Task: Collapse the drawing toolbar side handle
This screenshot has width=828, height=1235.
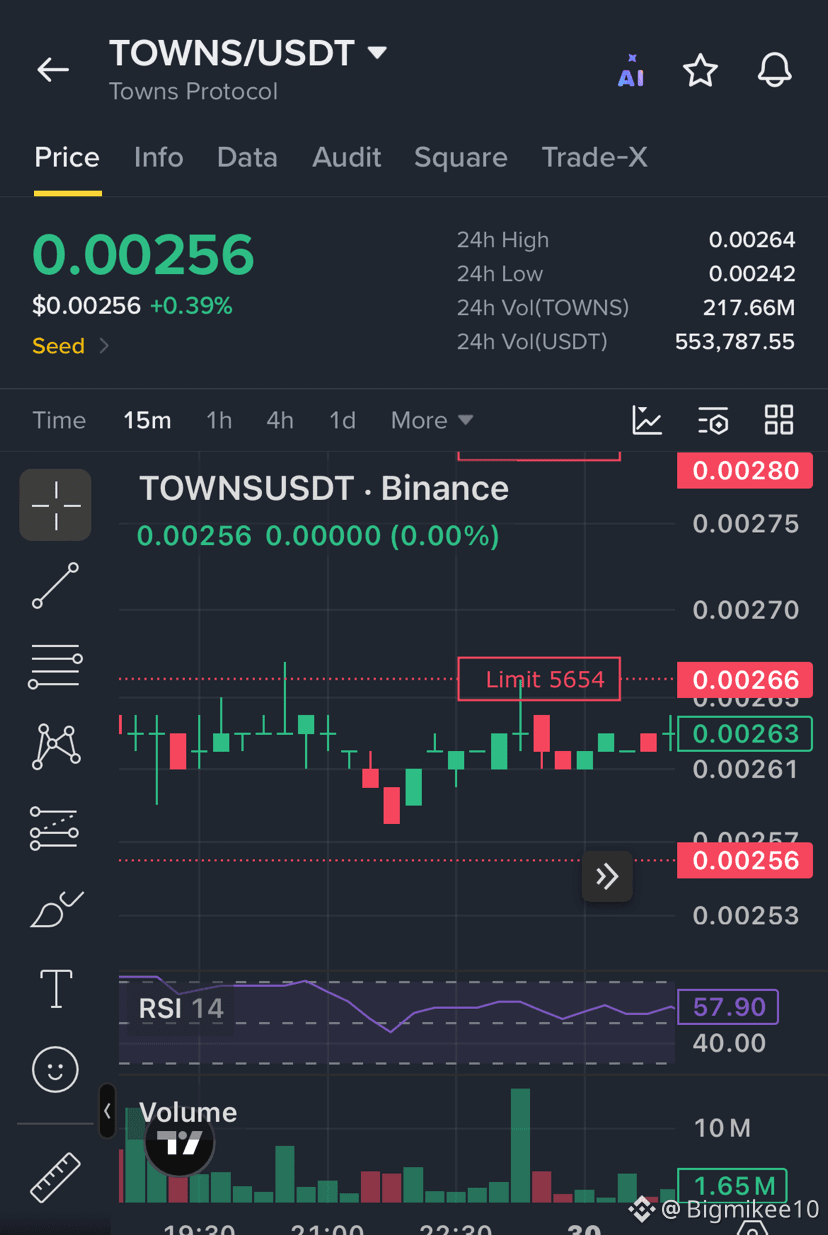Action: click(107, 1111)
